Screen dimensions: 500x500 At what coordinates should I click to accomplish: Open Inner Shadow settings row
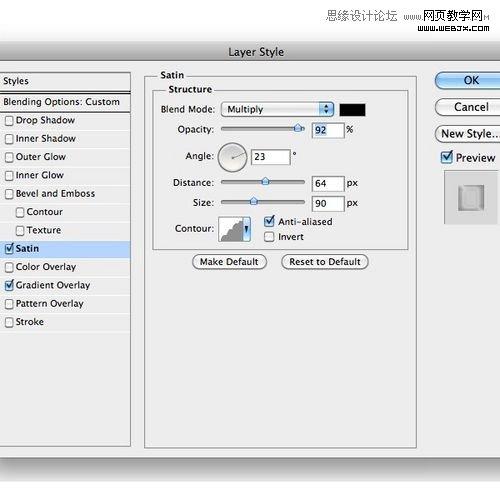click(65, 139)
